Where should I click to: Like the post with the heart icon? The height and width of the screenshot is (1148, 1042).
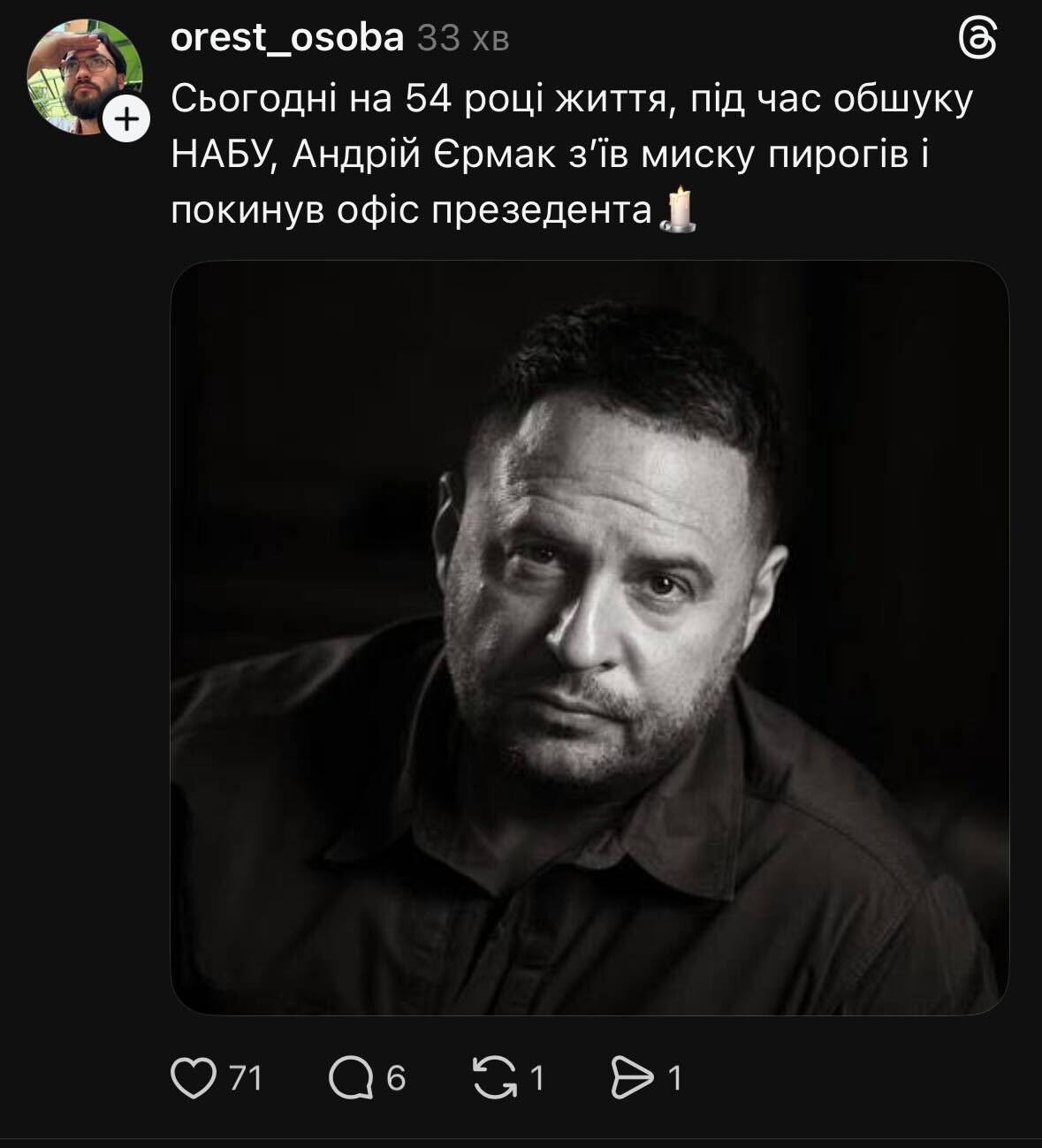tap(193, 1078)
